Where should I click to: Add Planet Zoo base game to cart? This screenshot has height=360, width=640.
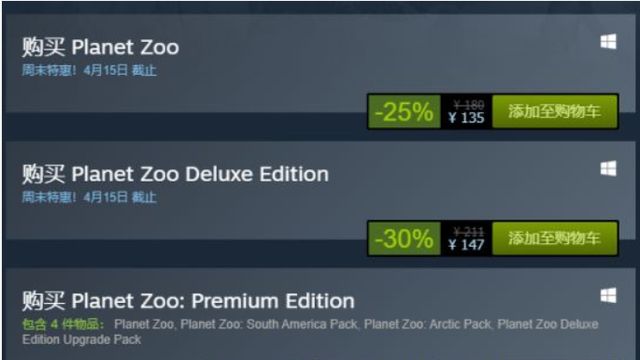point(554,111)
